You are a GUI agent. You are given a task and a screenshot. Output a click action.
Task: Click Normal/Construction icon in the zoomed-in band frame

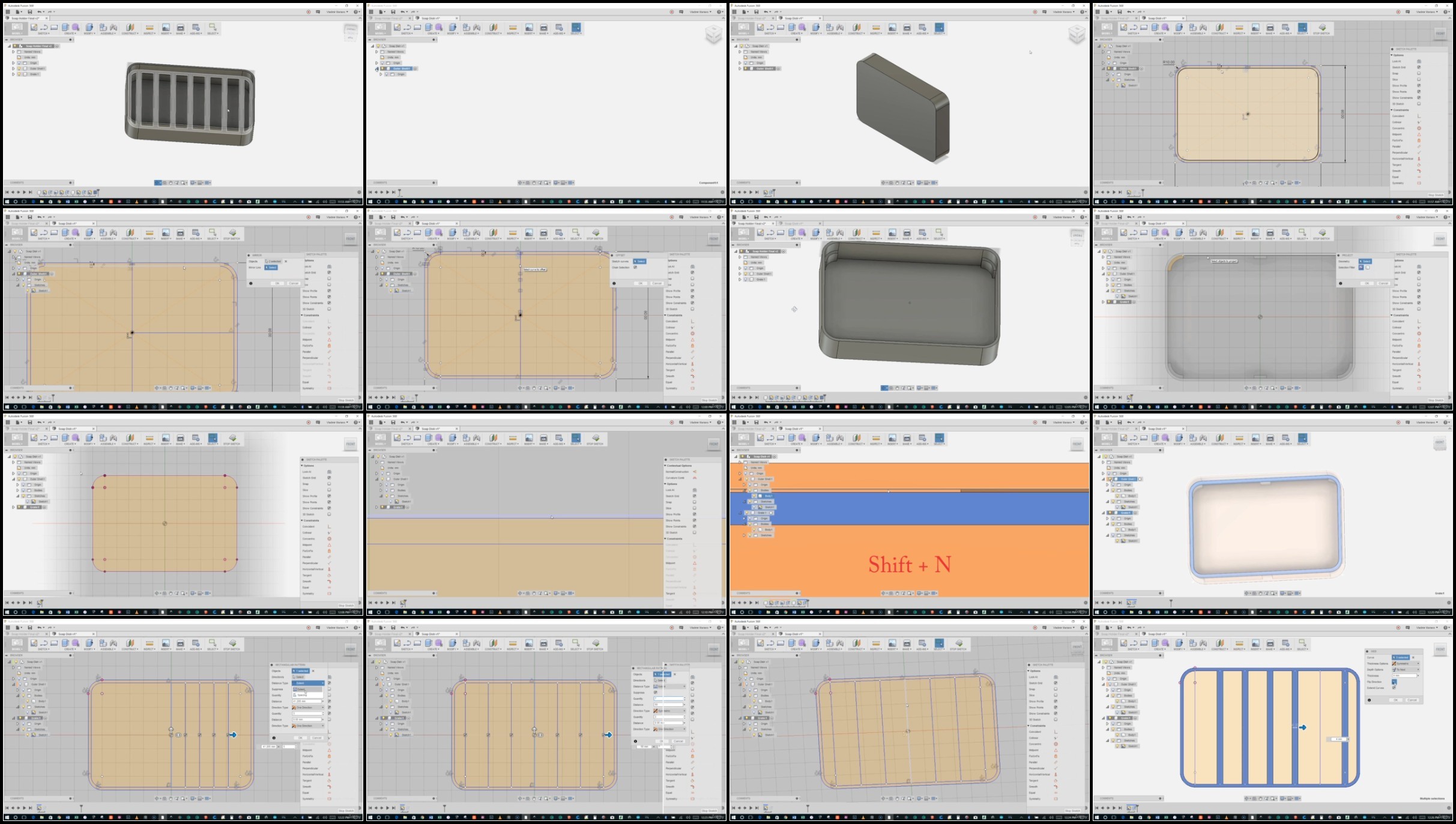click(695, 472)
